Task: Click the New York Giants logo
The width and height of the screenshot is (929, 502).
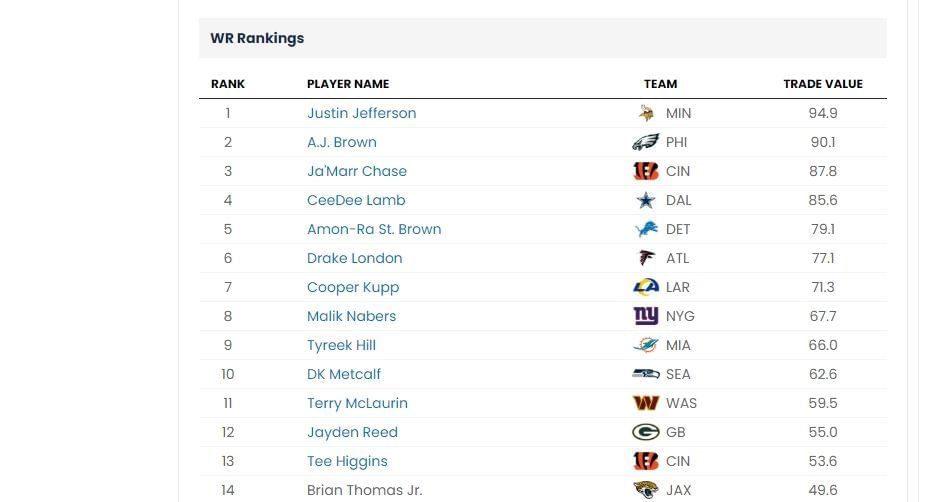Action: click(646, 316)
